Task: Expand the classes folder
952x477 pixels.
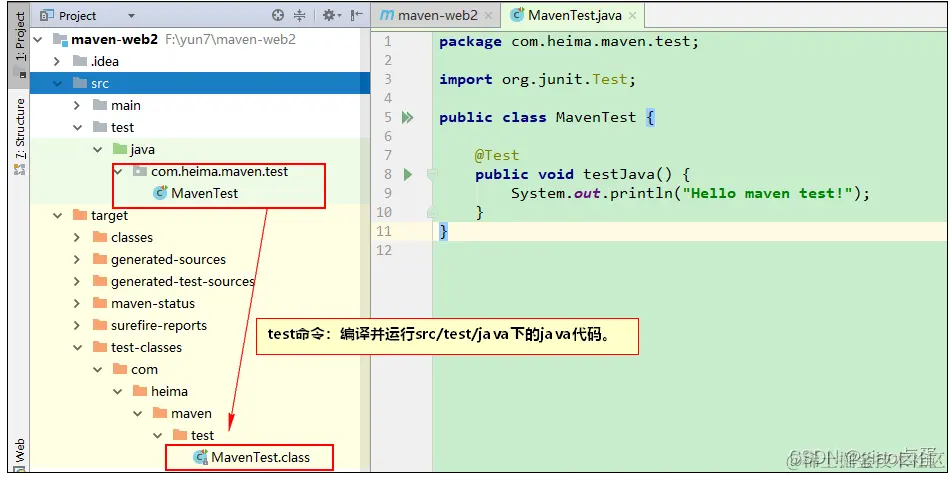Action: coord(77,237)
